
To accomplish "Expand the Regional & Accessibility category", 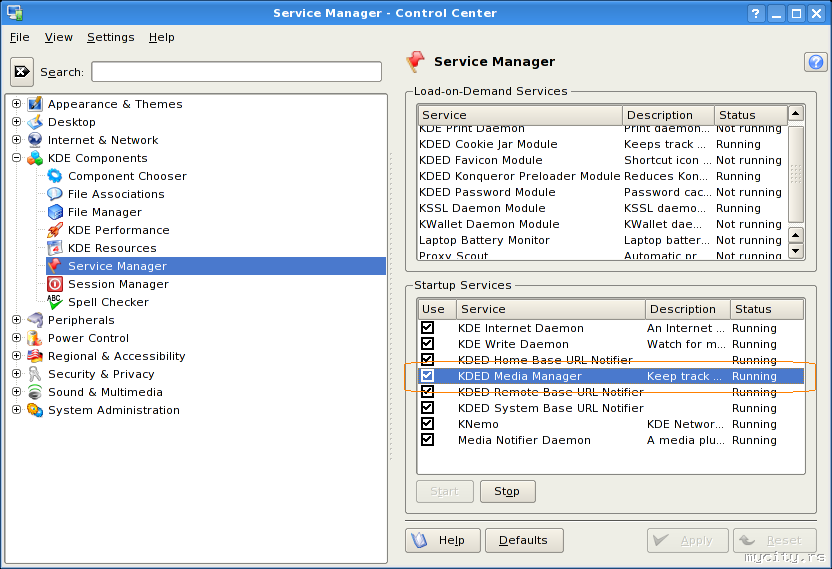I will tap(16, 356).
